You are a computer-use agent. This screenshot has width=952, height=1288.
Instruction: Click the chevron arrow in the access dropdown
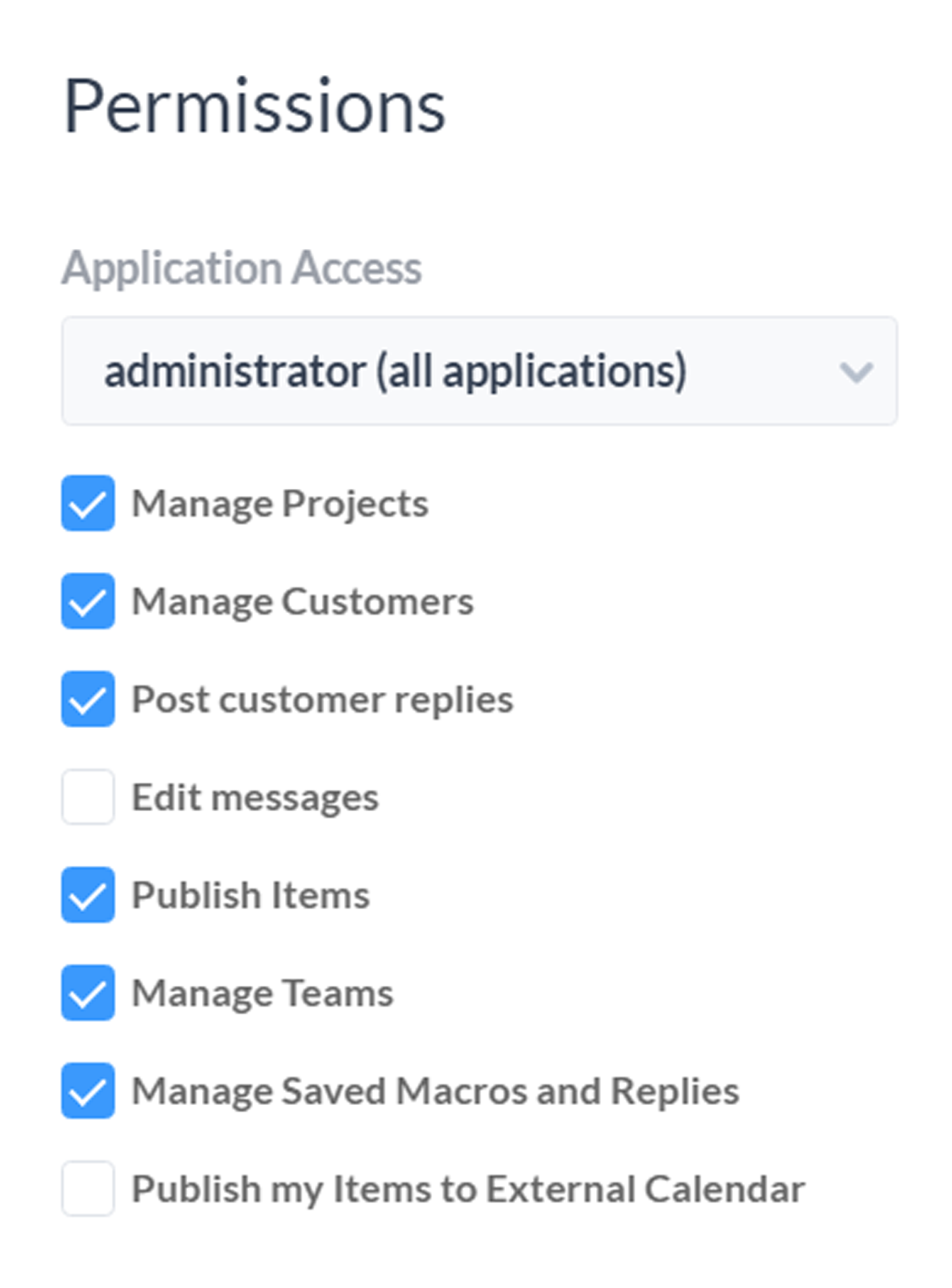(x=856, y=372)
